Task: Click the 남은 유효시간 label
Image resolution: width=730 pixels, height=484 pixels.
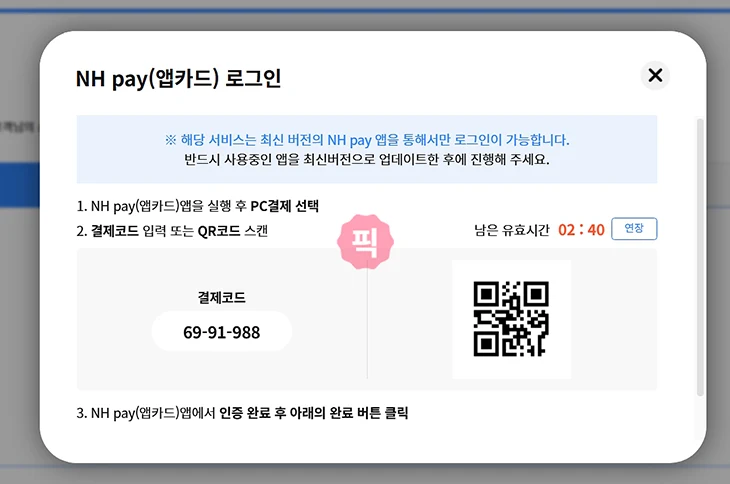Action: (x=511, y=230)
